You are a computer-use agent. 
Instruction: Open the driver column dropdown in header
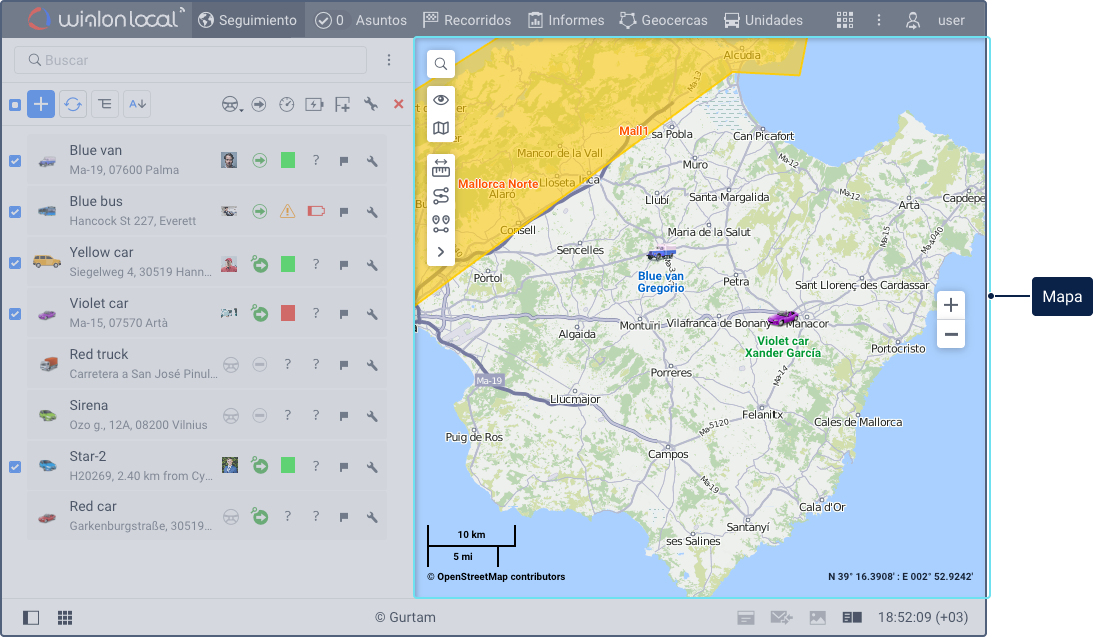(232, 104)
